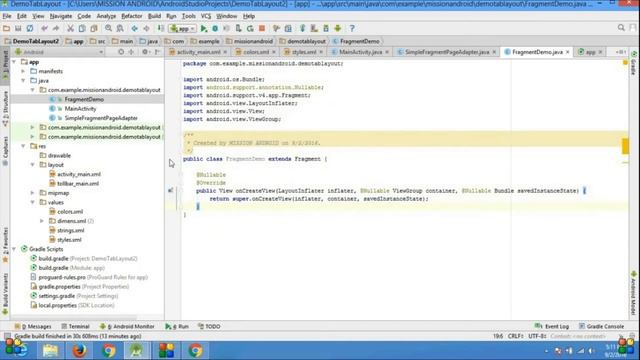Close the colors.xml editor tab
This screenshot has height=360, width=640.
[274, 52]
